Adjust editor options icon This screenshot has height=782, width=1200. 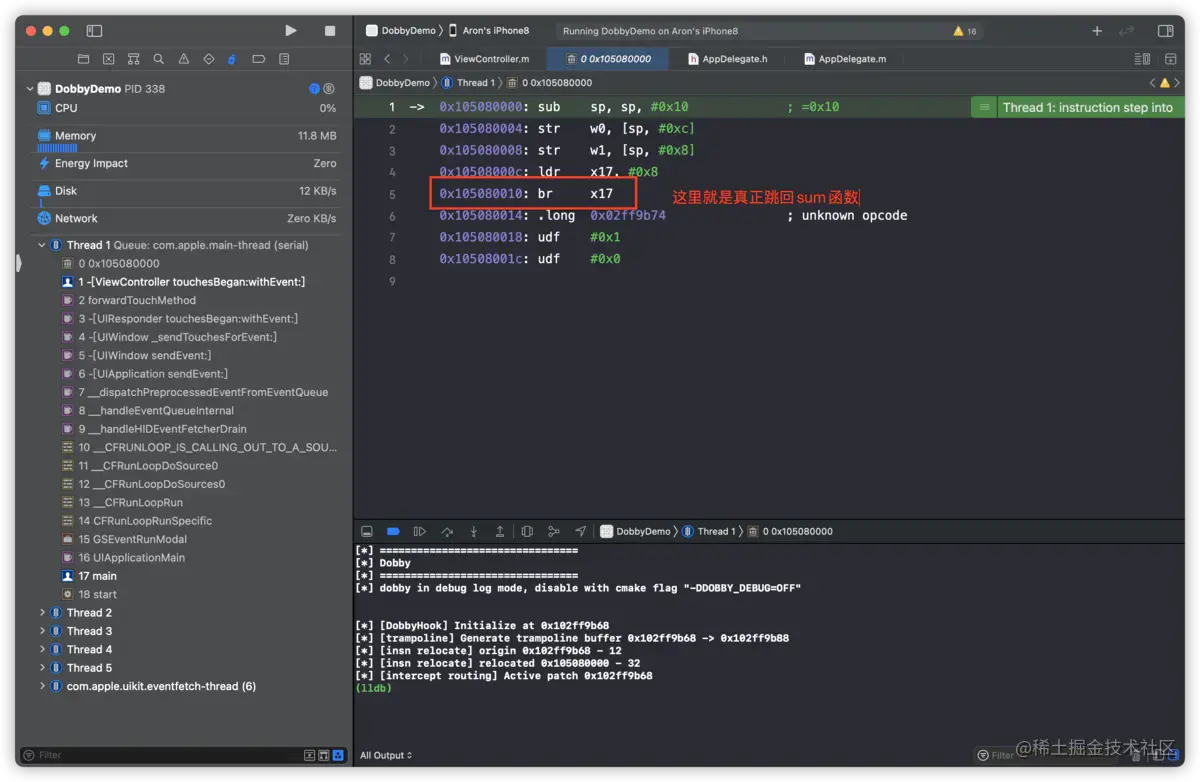tap(1142, 59)
